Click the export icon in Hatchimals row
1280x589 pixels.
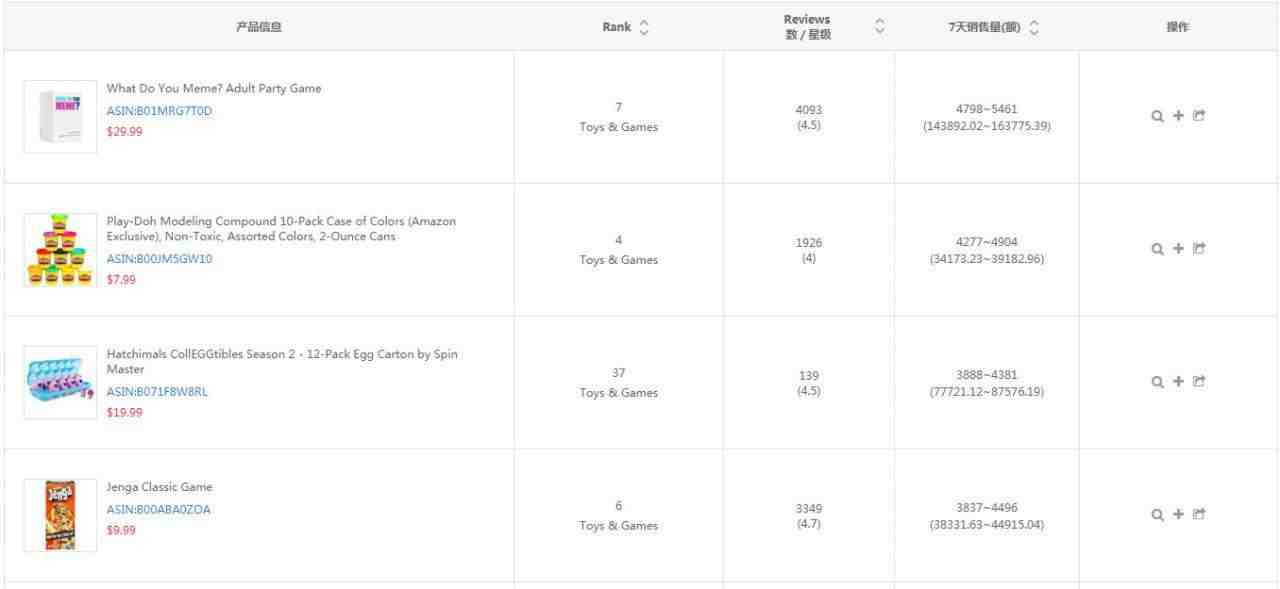[1199, 382]
